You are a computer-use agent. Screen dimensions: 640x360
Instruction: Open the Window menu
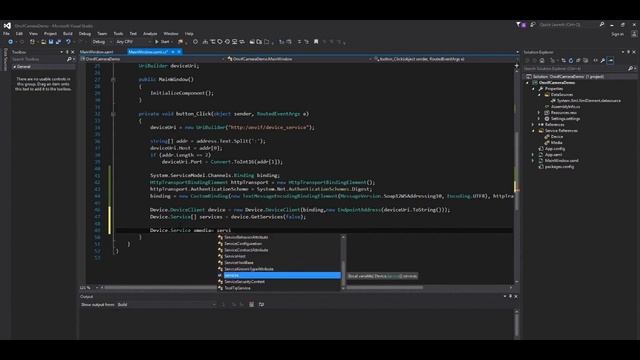pos(171,33)
